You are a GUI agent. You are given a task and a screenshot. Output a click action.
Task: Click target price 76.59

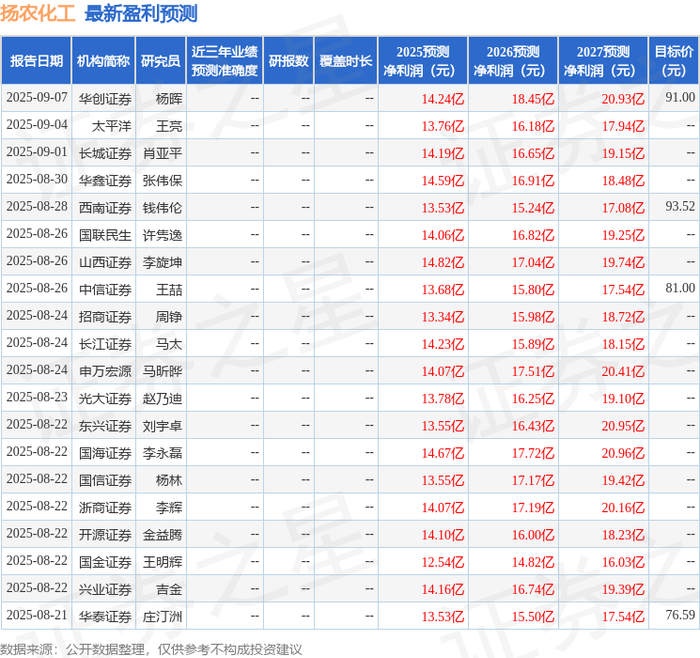click(680, 615)
